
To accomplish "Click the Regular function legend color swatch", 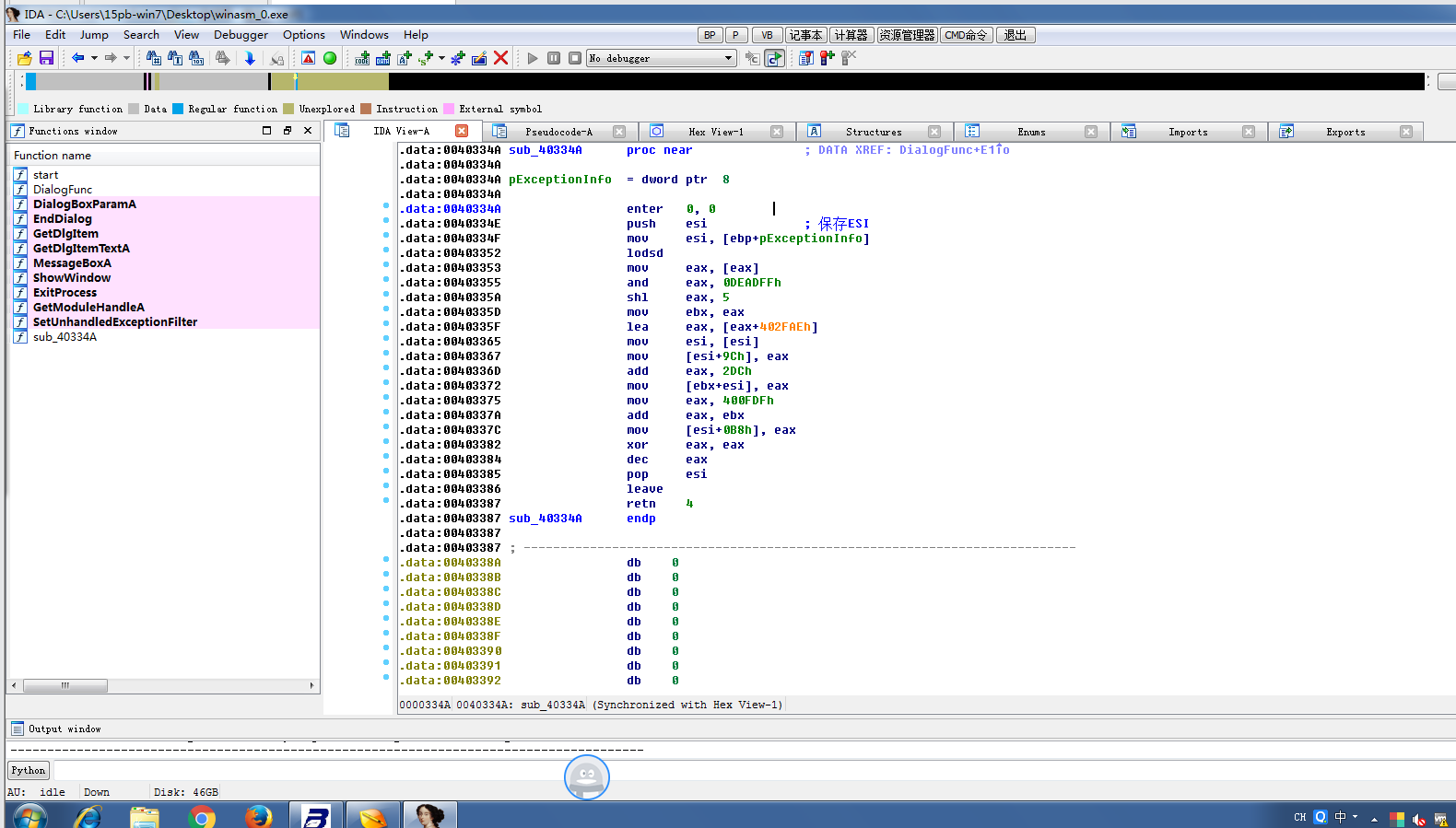I will 178,109.
